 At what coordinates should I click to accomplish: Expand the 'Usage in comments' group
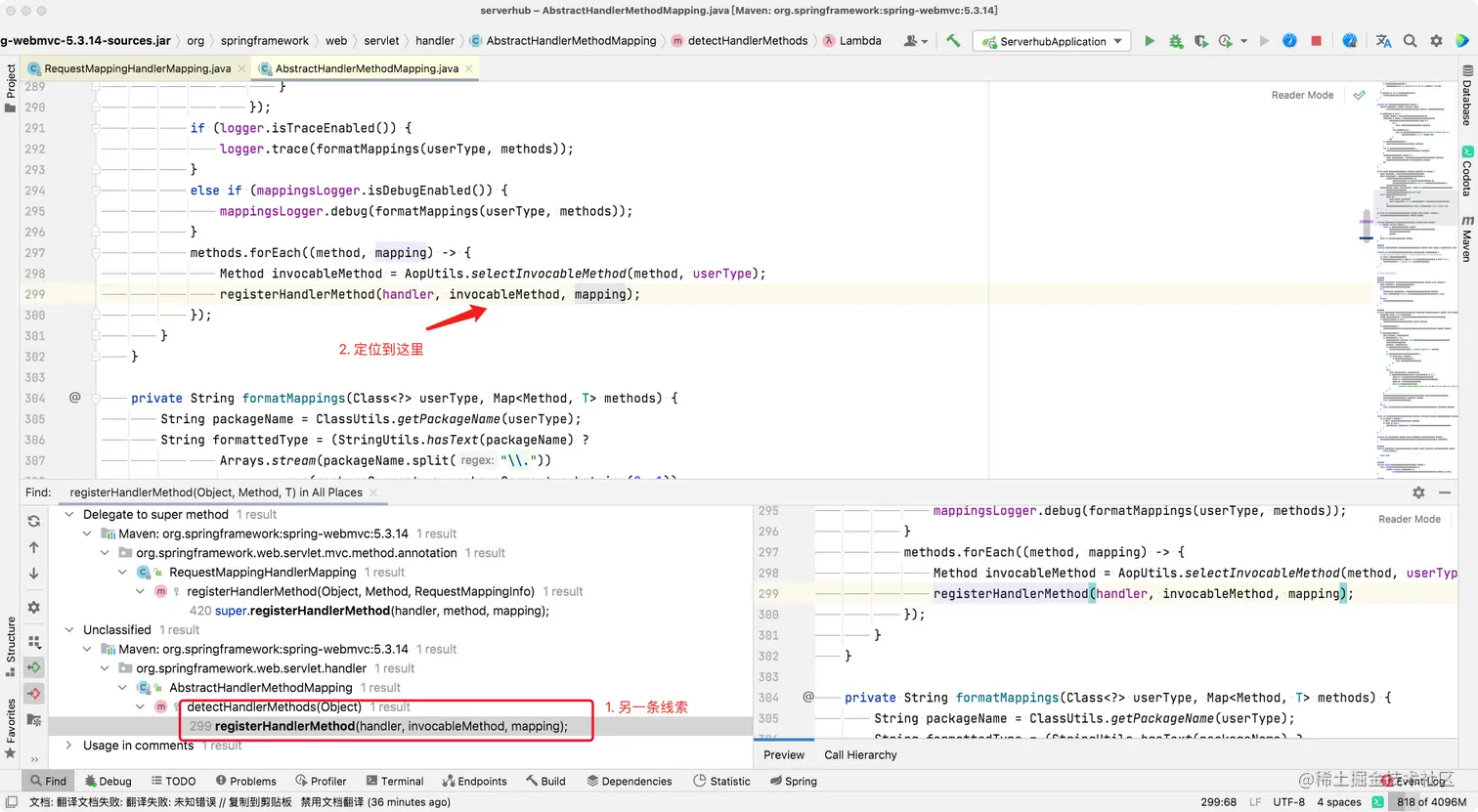click(69, 745)
